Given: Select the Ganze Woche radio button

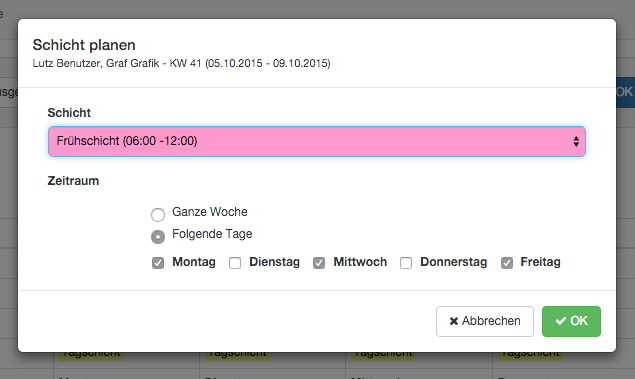Looking at the screenshot, I should [x=158, y=215].
